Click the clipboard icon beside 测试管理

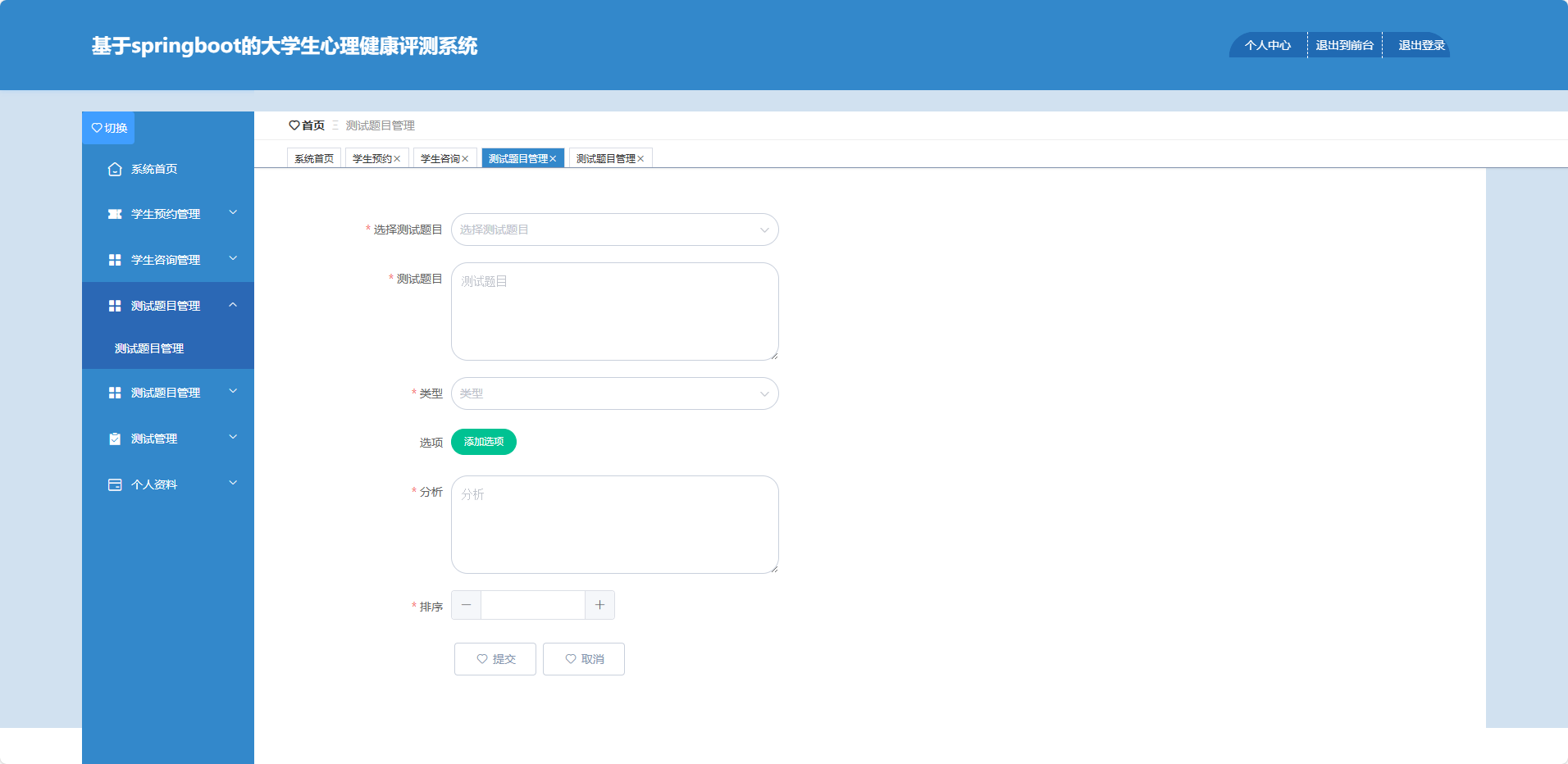[115, 439]
